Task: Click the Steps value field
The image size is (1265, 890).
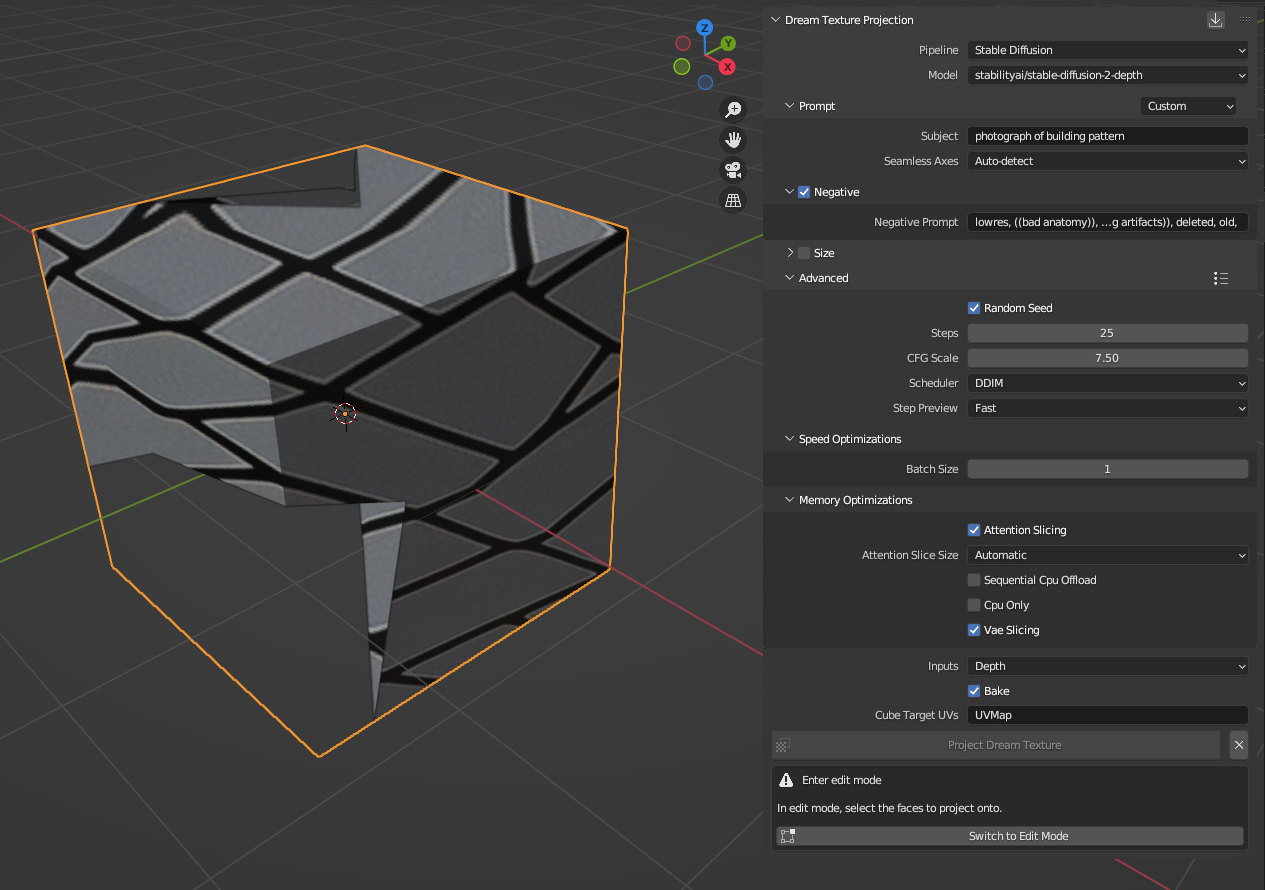Action: pyautogui.click(x=1108, y=333)
